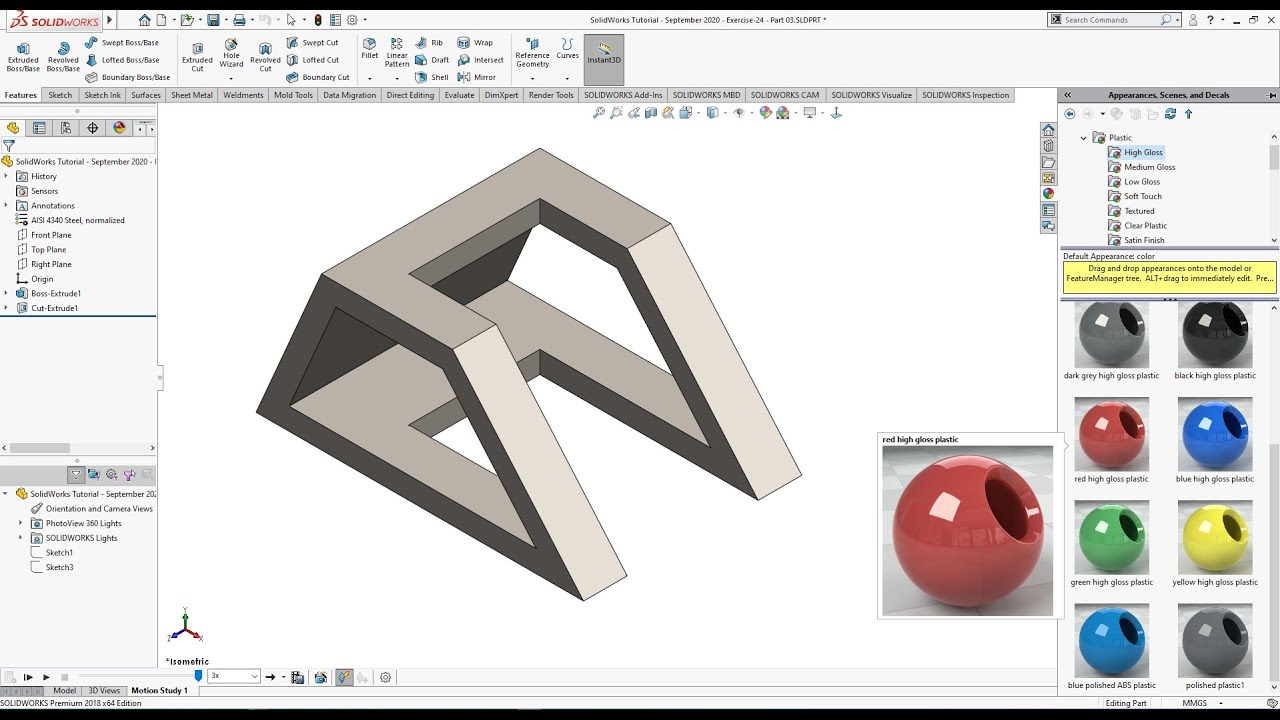Viewport: 1280px width, 720px height.
Task: Expand the Annotations tree node
Action: click(x=6, y=205)
